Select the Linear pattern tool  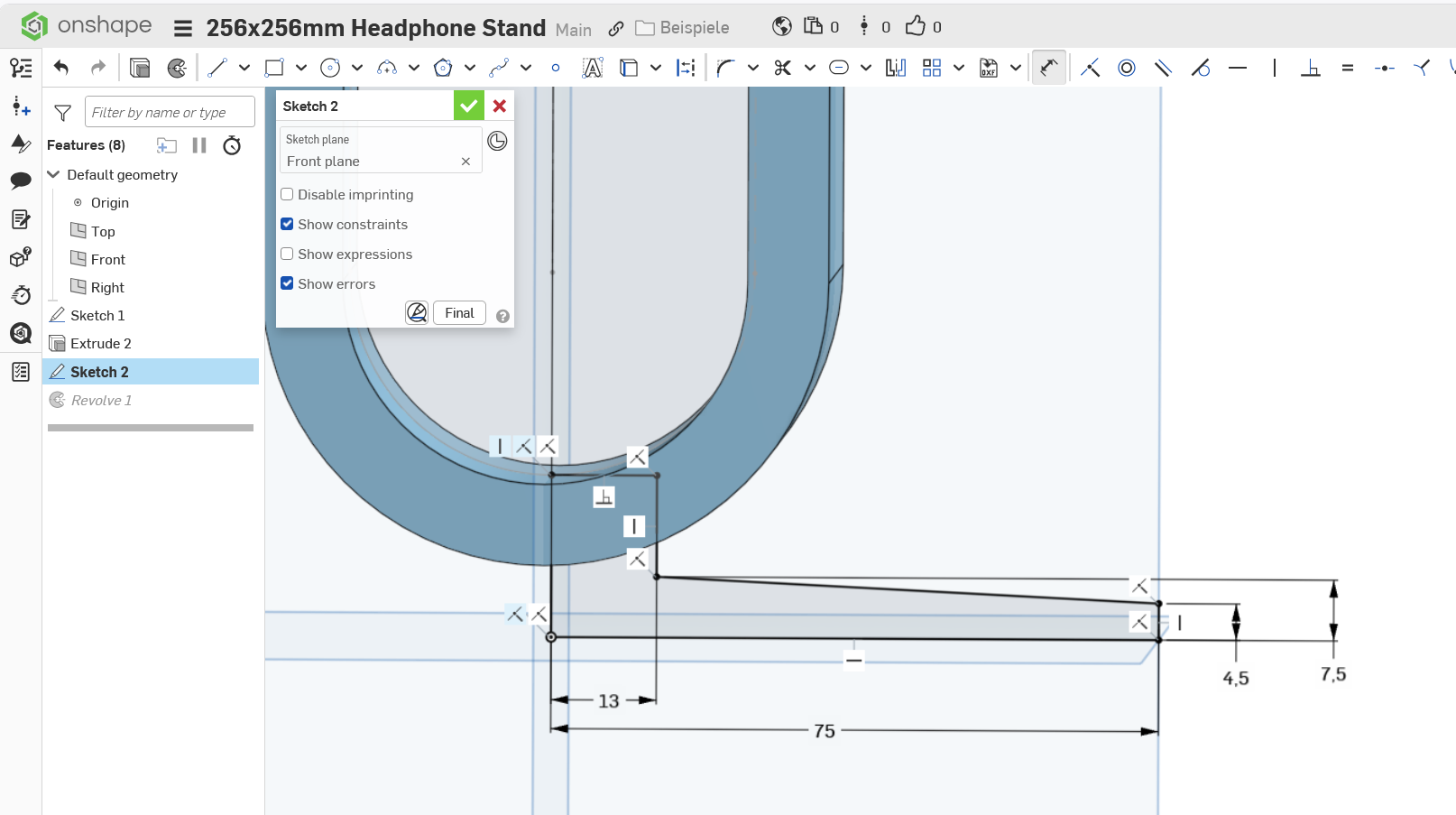point(932,68)
